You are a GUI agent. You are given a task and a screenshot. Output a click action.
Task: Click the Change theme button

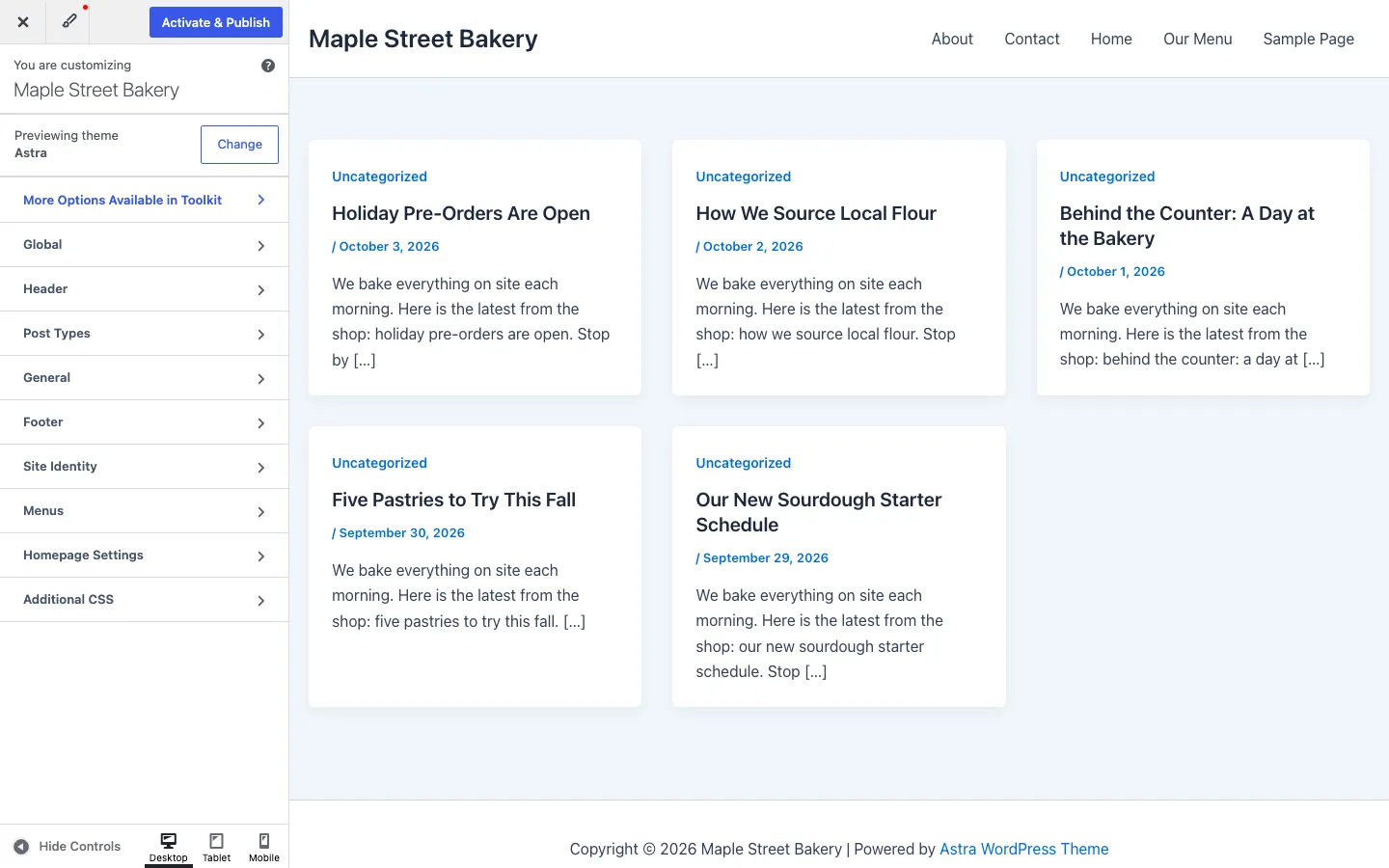point(240,145)
